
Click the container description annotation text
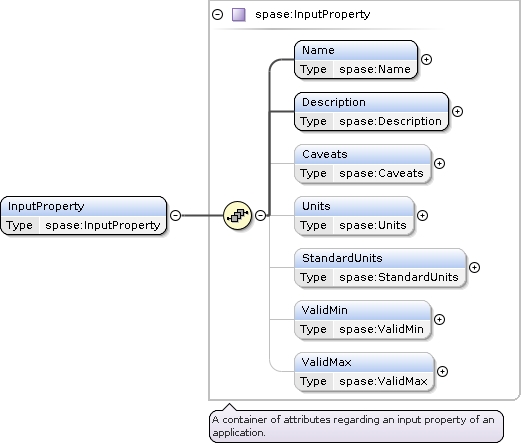(353, 426)
